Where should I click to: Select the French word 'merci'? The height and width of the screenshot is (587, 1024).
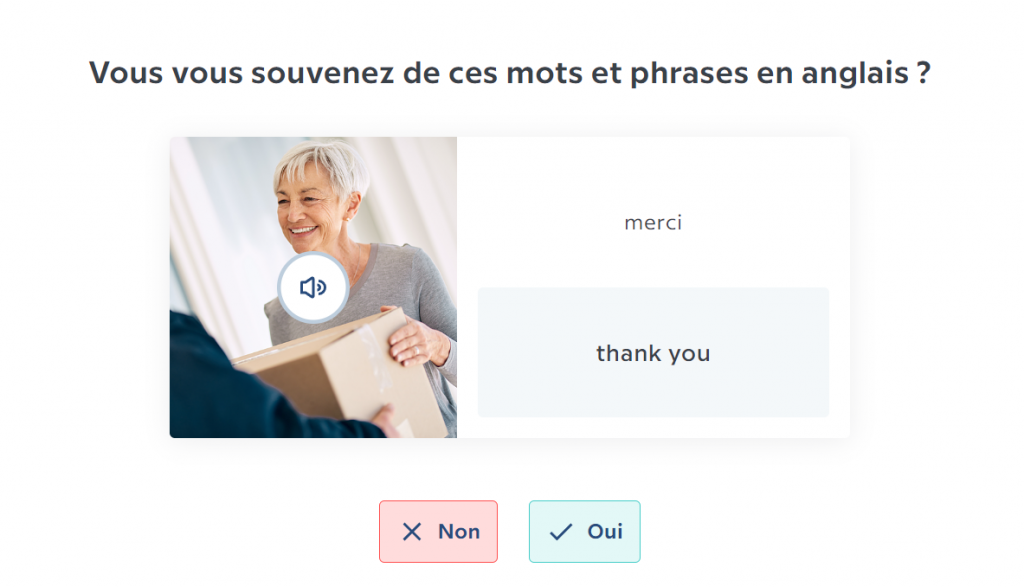(653, 222)
